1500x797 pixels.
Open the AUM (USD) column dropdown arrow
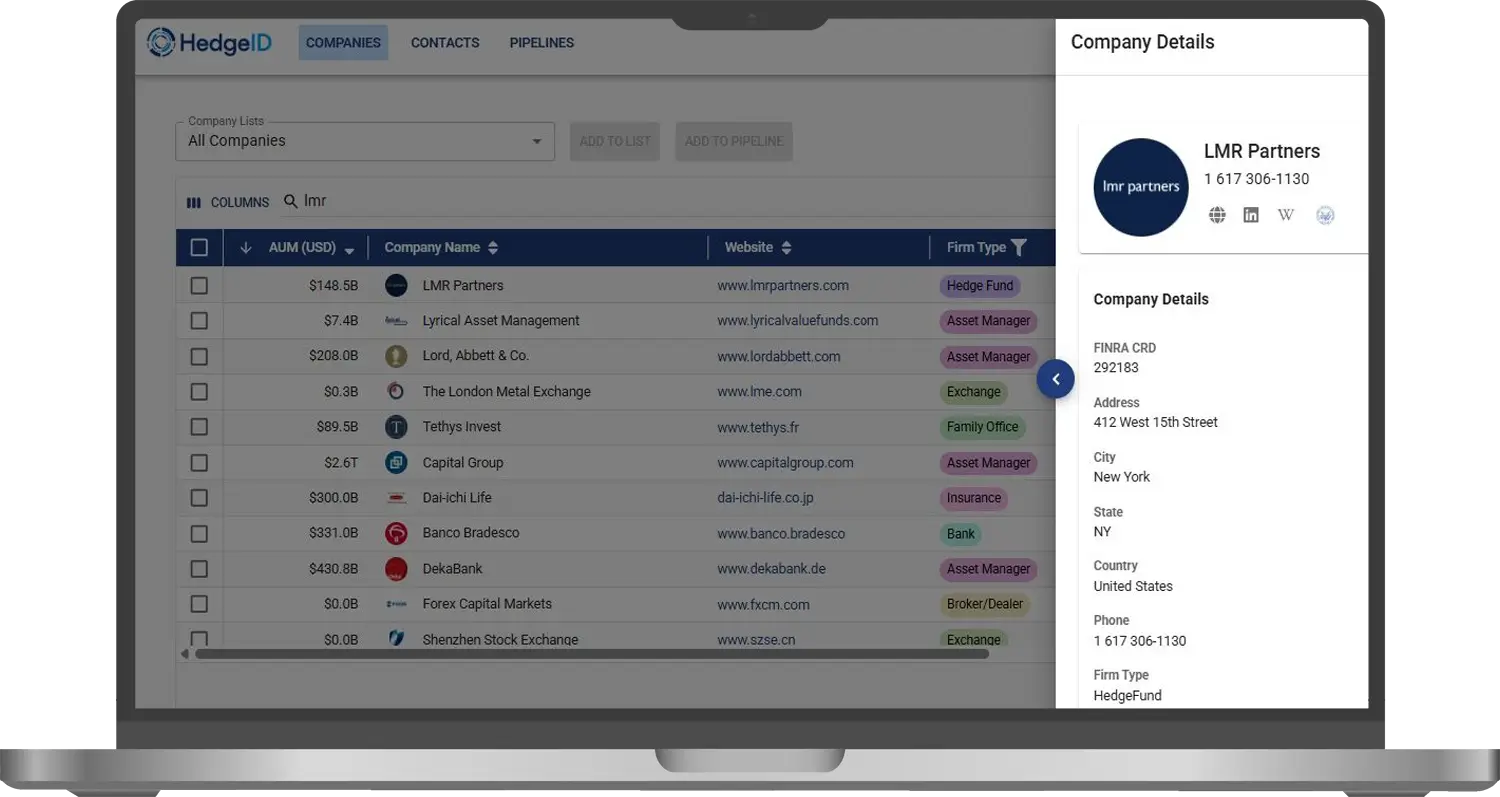(350, 250)
